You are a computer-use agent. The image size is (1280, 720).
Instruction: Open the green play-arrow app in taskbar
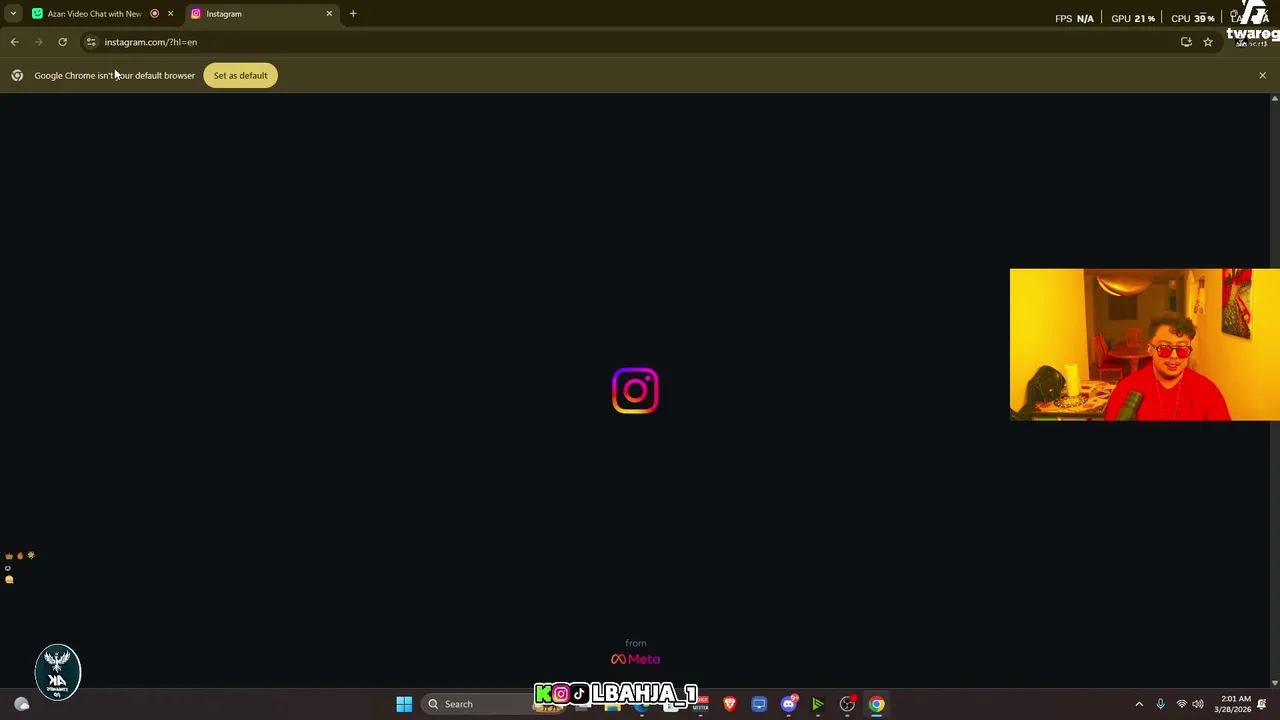tap(817, 704)
